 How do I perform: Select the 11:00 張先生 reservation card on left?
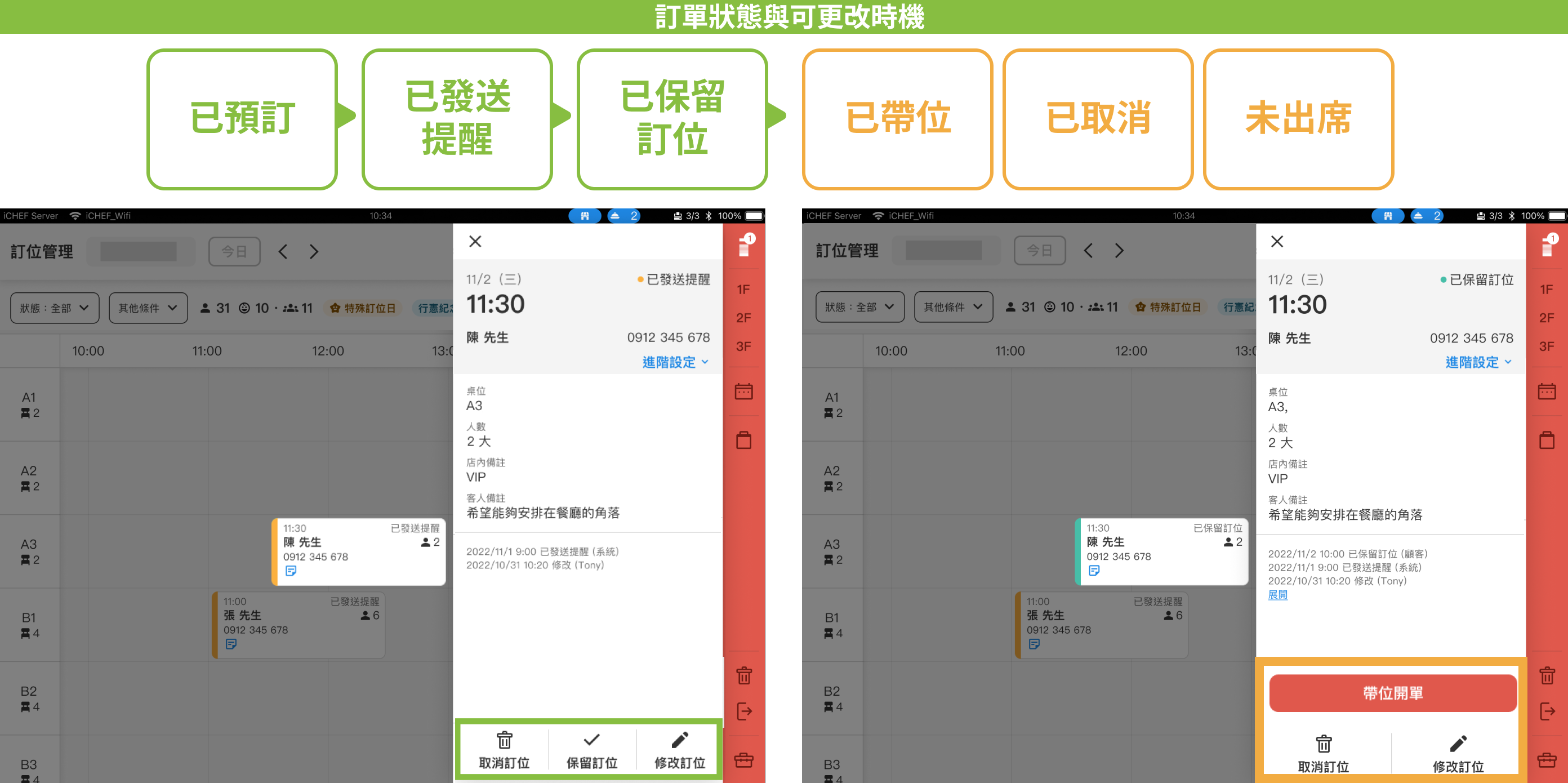pyautogui.click(x=299, y=624)
